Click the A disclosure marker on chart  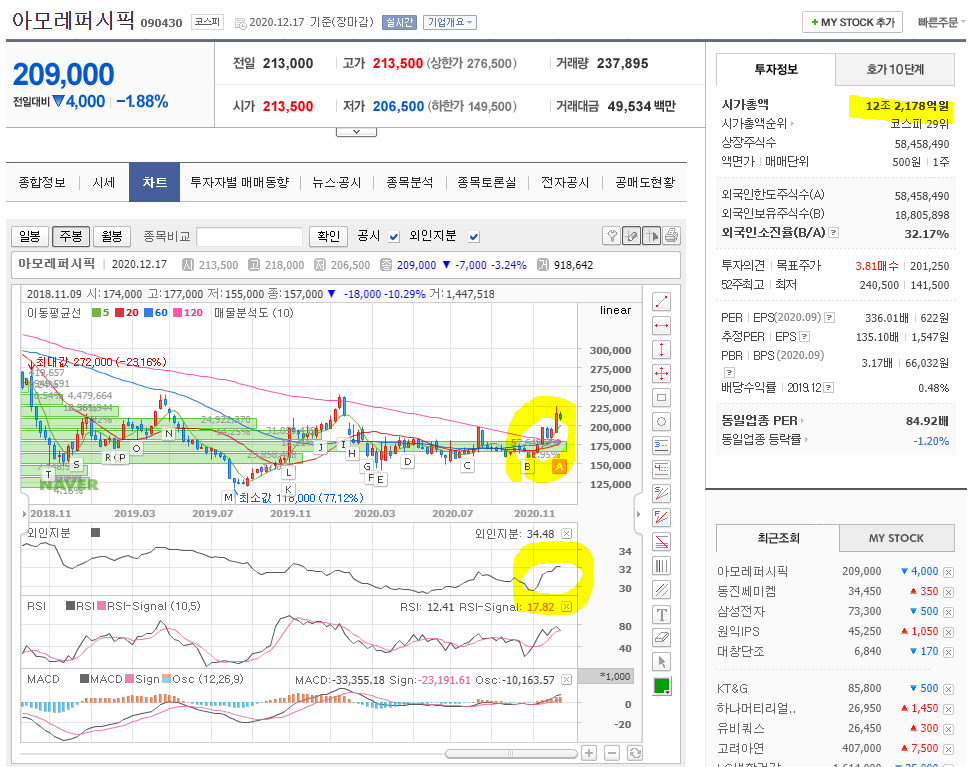pyautogui.click(x=559, y=466)
